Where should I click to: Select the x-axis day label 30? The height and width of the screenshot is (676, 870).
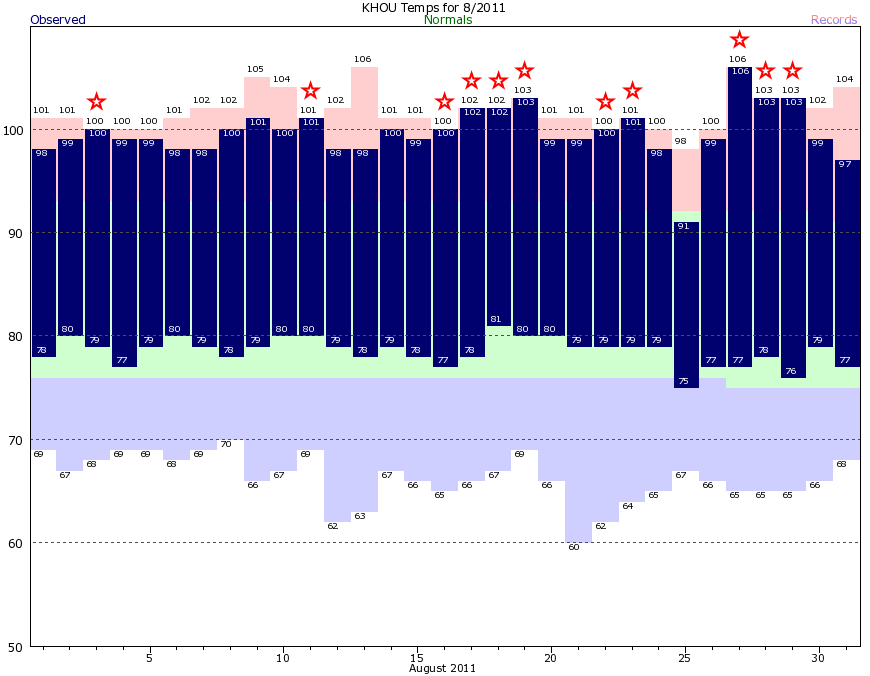click(818, 658)
